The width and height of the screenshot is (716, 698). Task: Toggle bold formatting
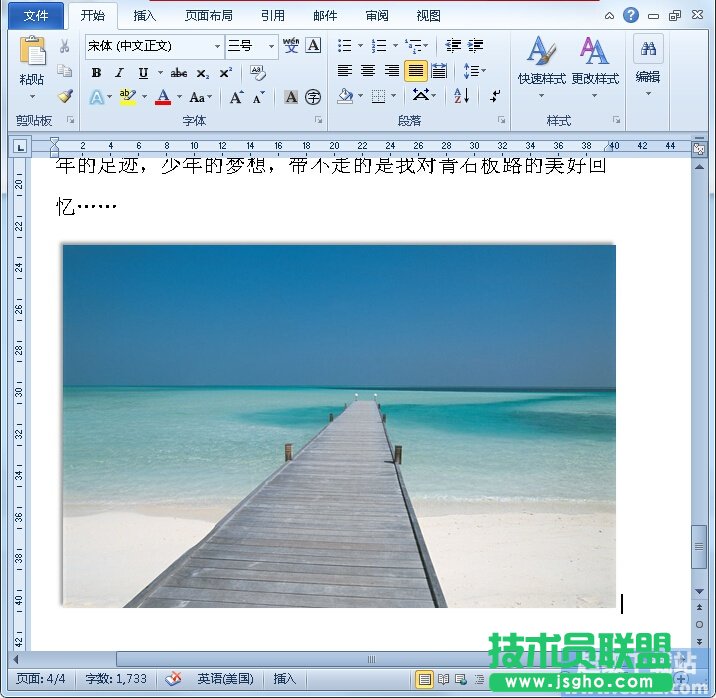[x=96, y=73]
